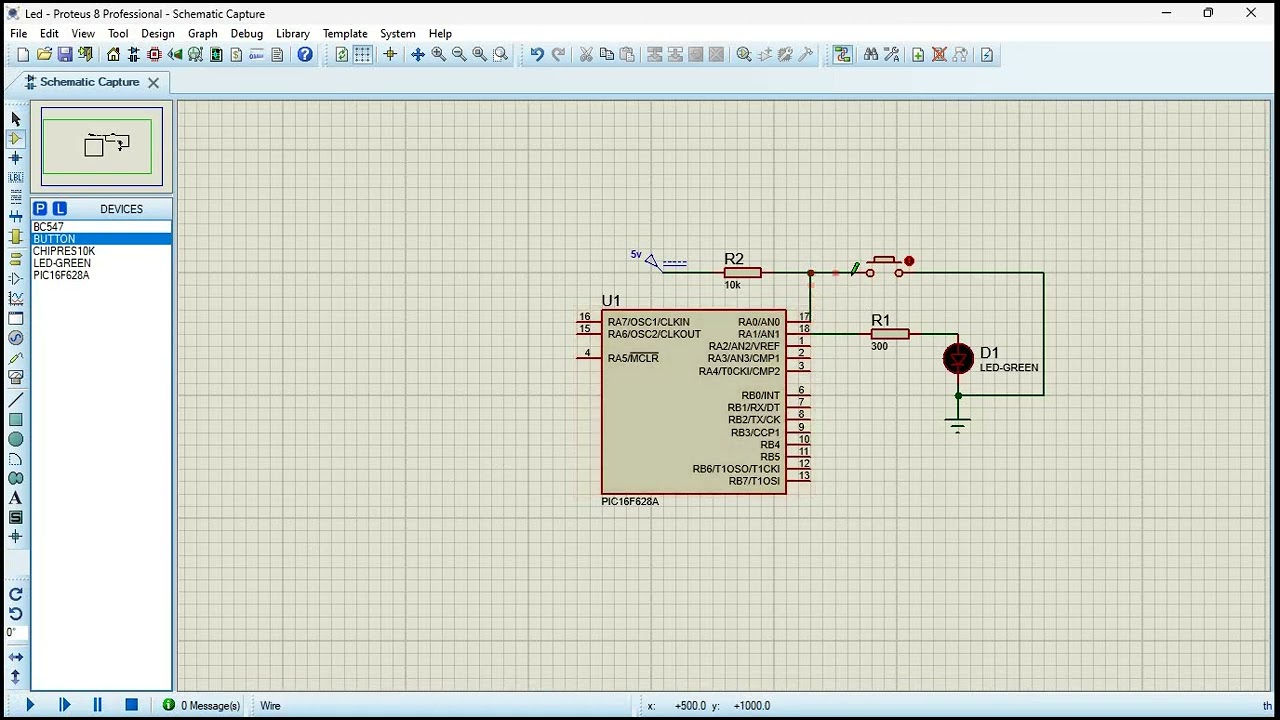The height and width of the screenshot is (720, 1280).
Task: Open PCB Layout chip icon
Action: [x=154, y=55]
